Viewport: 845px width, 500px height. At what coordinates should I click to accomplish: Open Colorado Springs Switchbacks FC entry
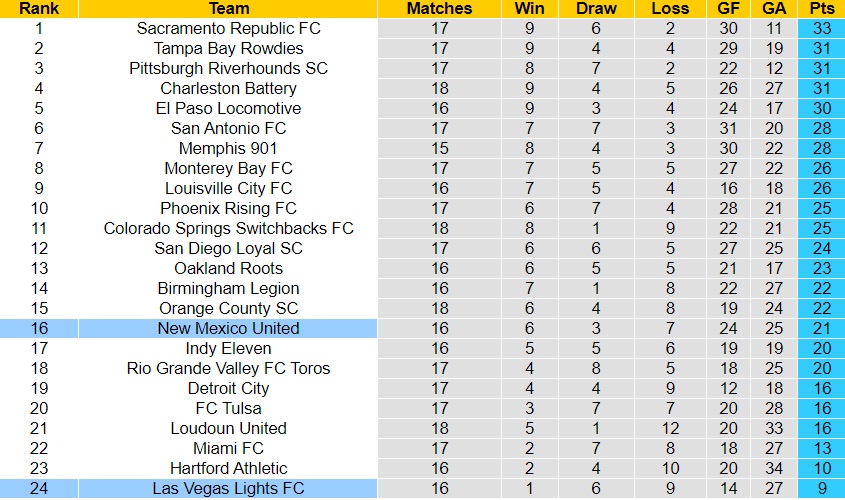pos(228,228)
